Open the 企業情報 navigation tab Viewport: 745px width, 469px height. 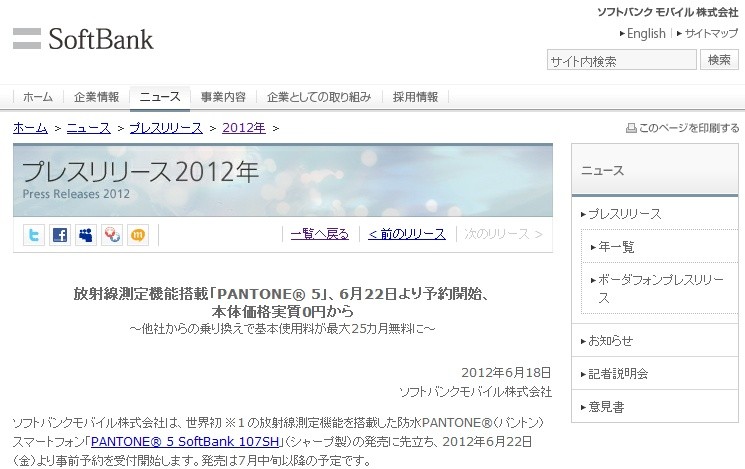click(96, 97)
